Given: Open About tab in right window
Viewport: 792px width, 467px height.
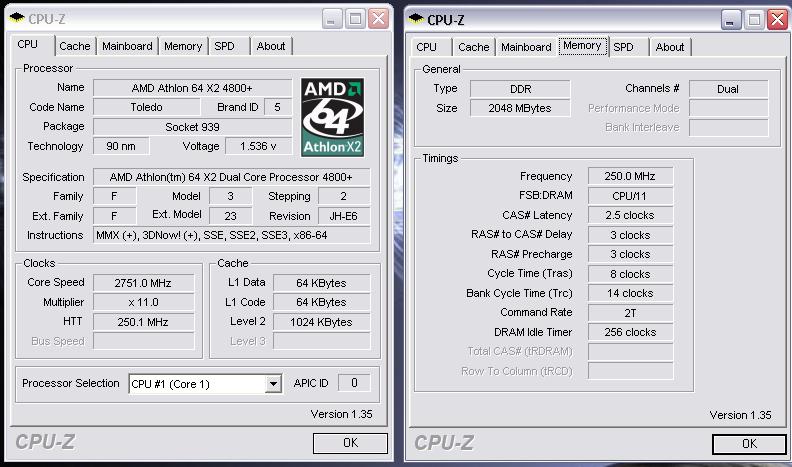Looking at the screenshot, I should coord(670,47).
